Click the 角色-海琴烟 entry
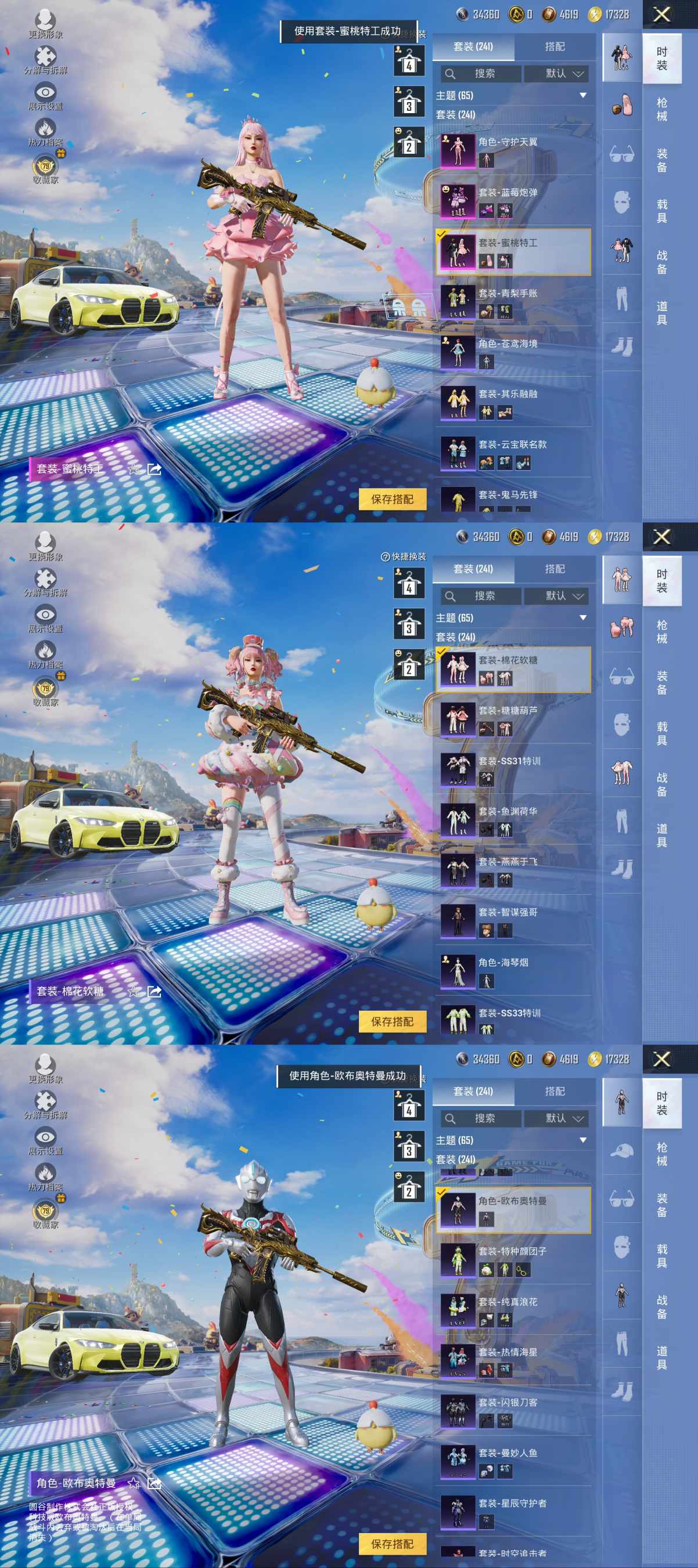 point(513,971)
